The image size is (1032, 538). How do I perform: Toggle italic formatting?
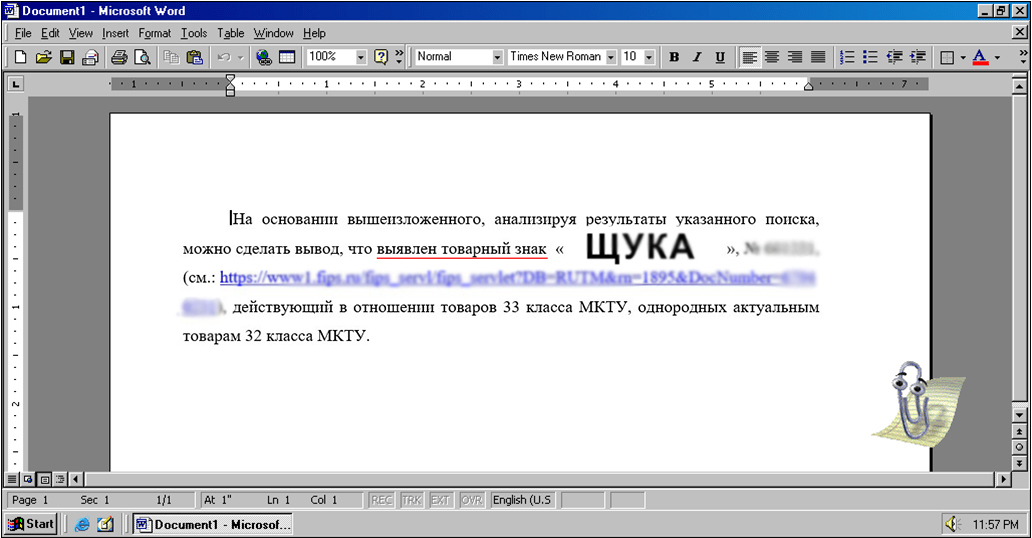pyautogui.click(x=697, y=57)
